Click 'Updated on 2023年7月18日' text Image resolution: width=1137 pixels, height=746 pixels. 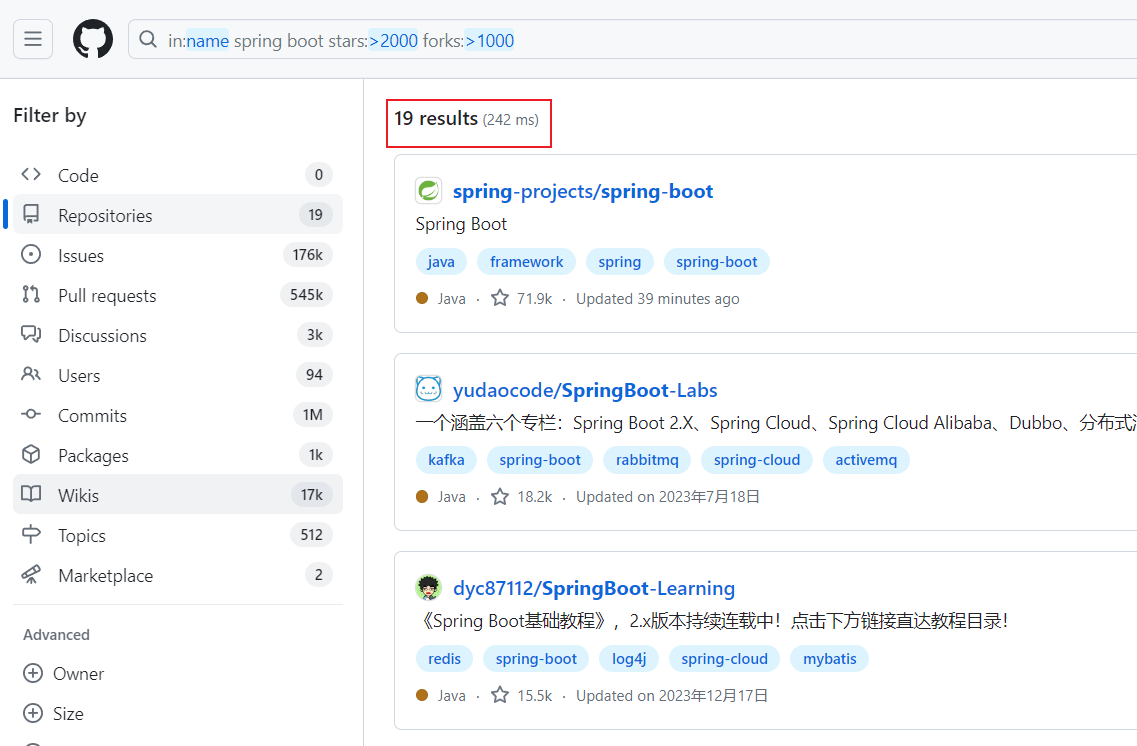(668, 497)
